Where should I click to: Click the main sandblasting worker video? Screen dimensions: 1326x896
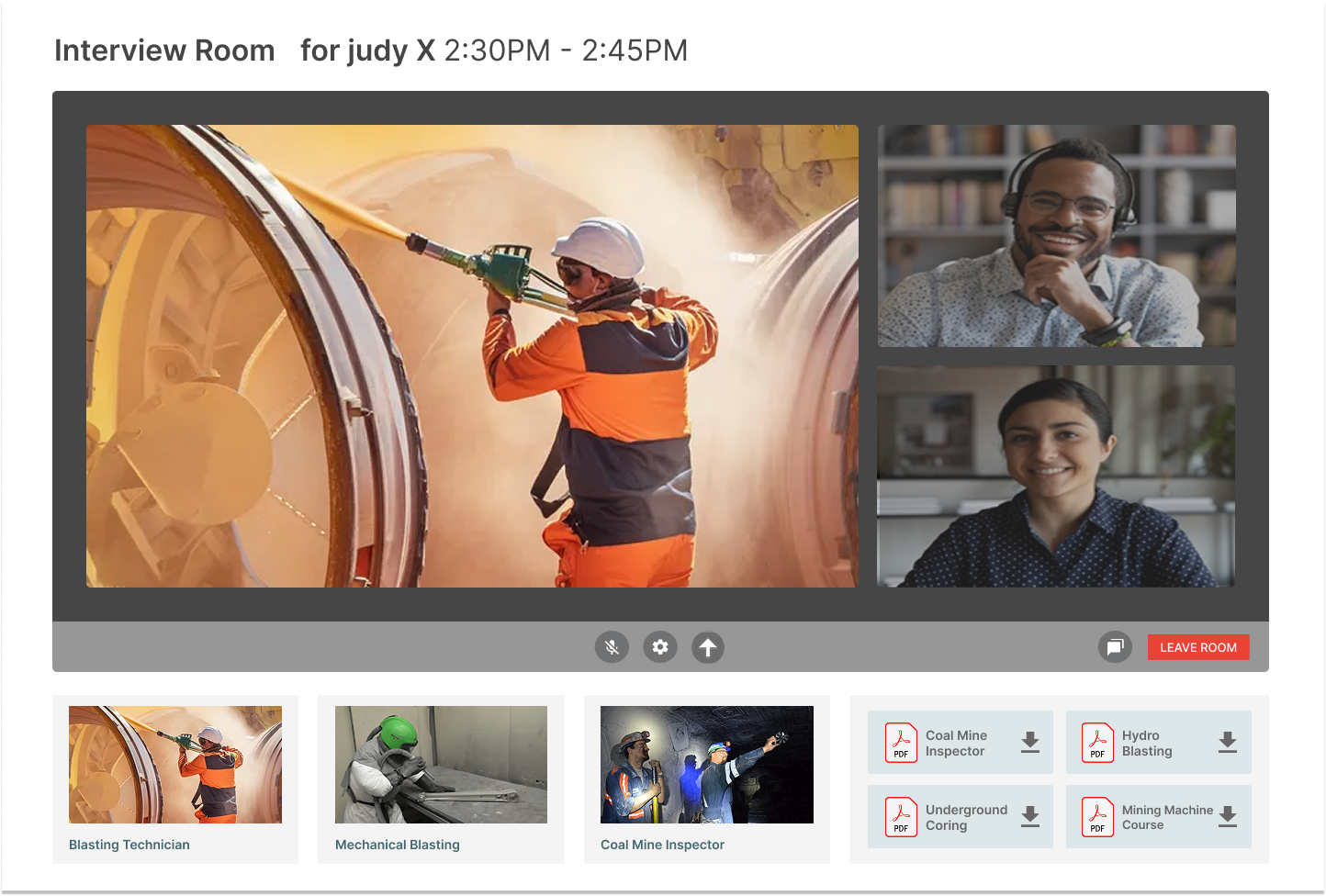472,356
